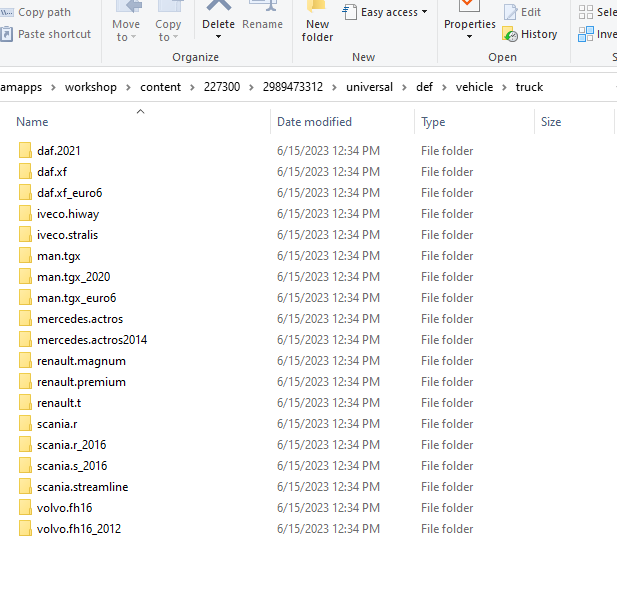Click the mercedes.actros2014 folder name
This screenshot has width=617, height=595.
[92, 340]
